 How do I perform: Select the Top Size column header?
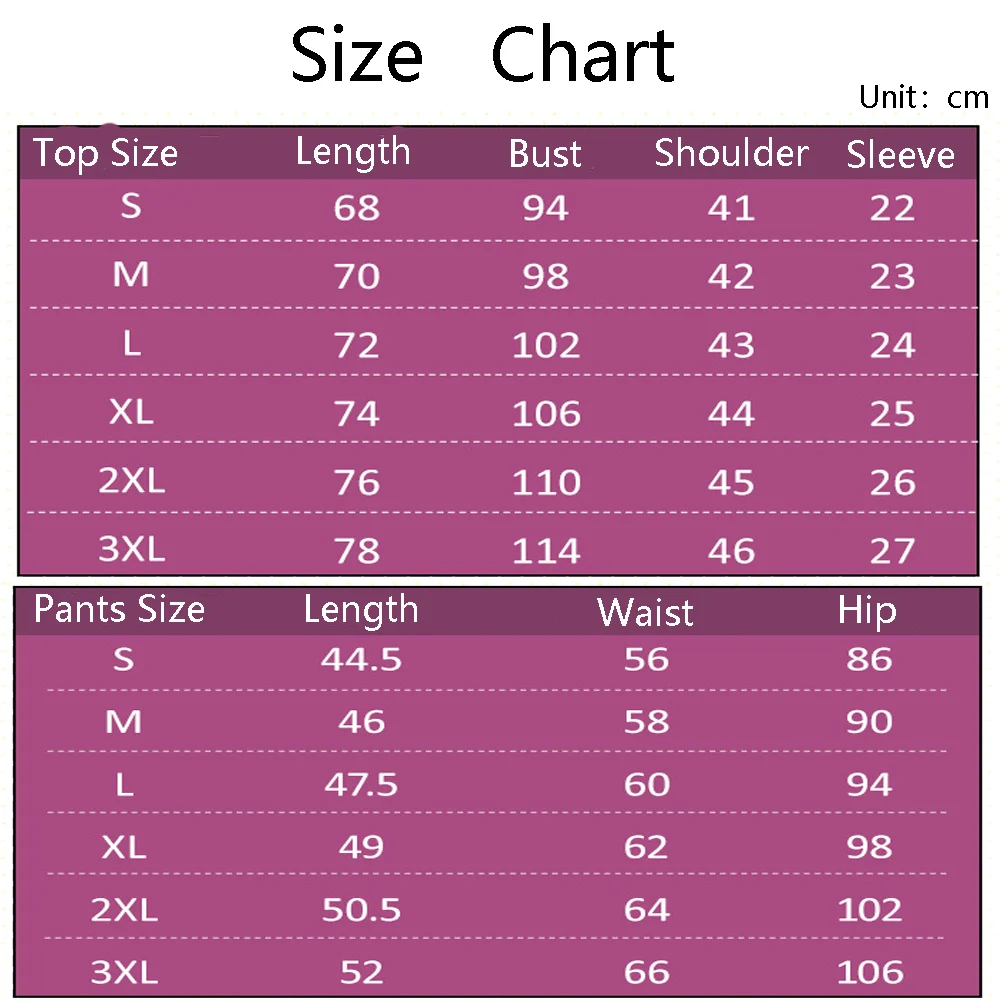[105, 154]
